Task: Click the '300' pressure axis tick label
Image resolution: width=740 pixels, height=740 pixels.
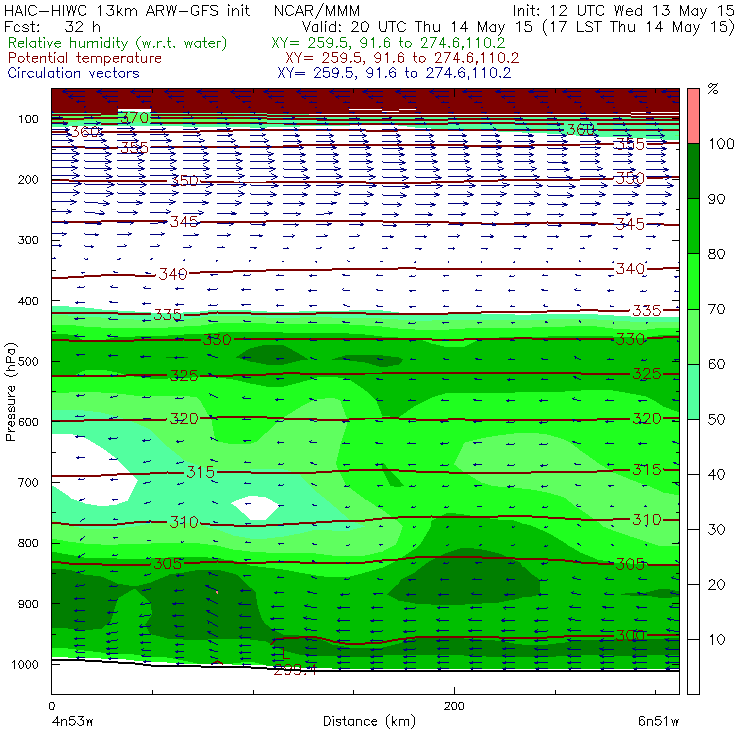Action: [x=28, y=240]
